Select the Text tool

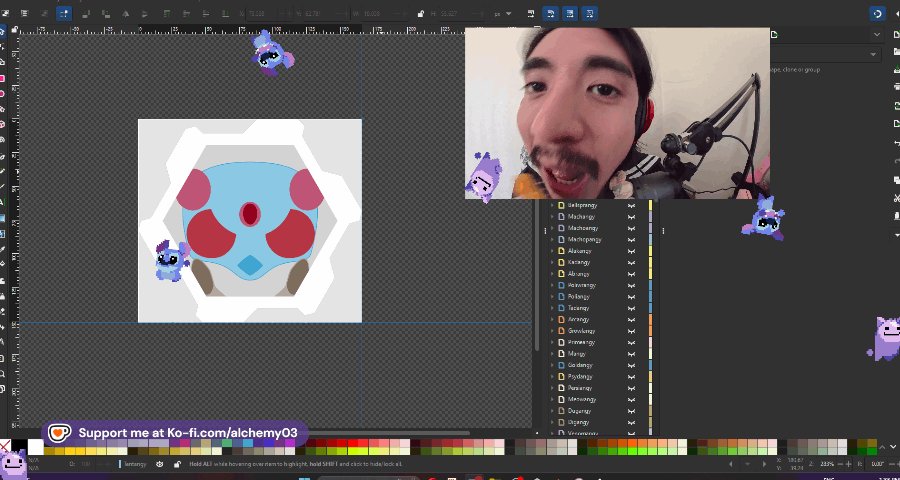[2, 202]
